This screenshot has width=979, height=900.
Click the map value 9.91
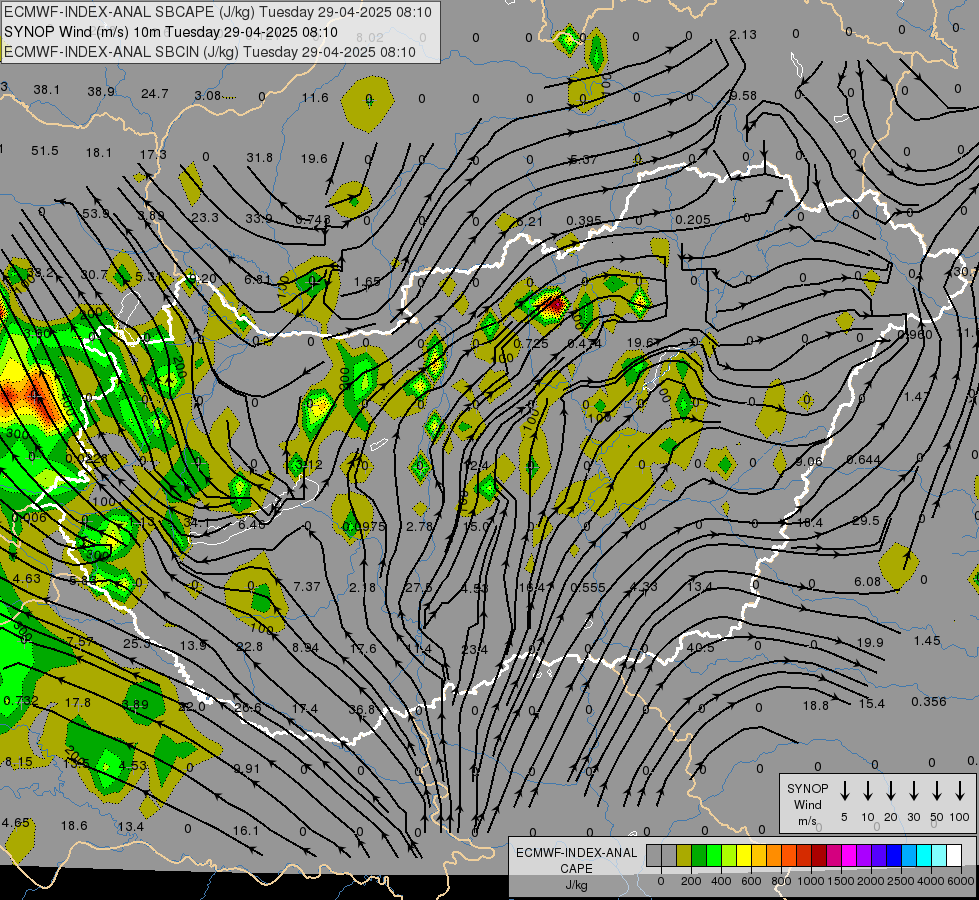coord(247,768)
